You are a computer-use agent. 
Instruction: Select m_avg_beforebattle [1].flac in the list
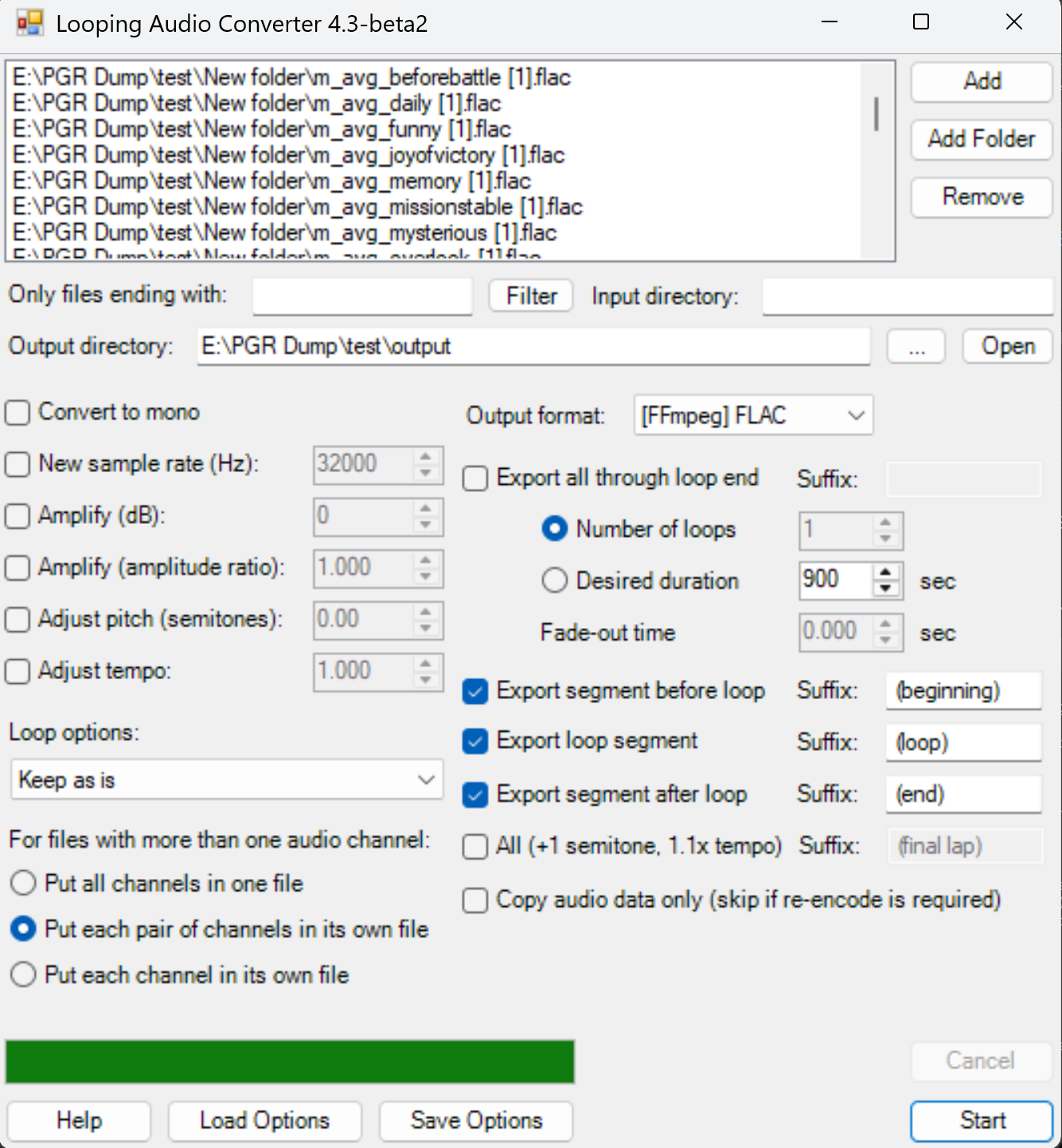point(291,77)
